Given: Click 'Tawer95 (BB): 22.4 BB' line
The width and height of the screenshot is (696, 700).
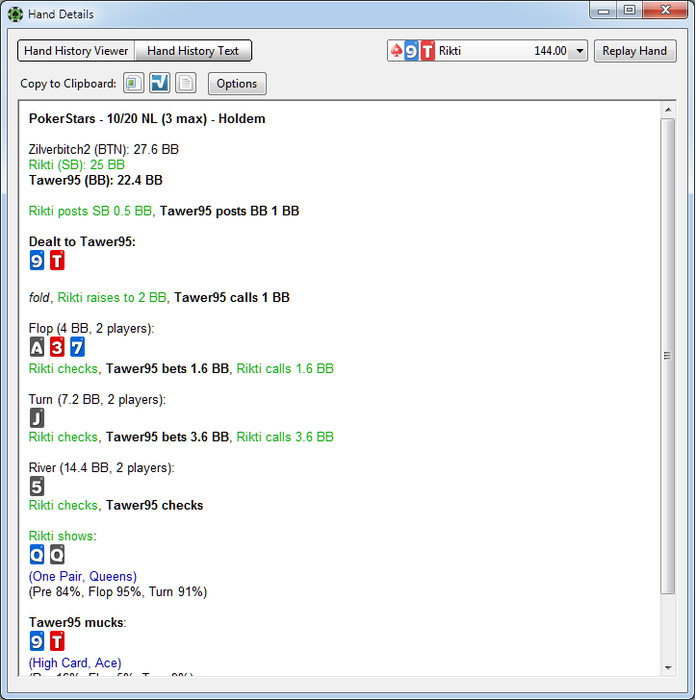Looking at the screenshot, I should pyautogui.click(x=96, y=180).
